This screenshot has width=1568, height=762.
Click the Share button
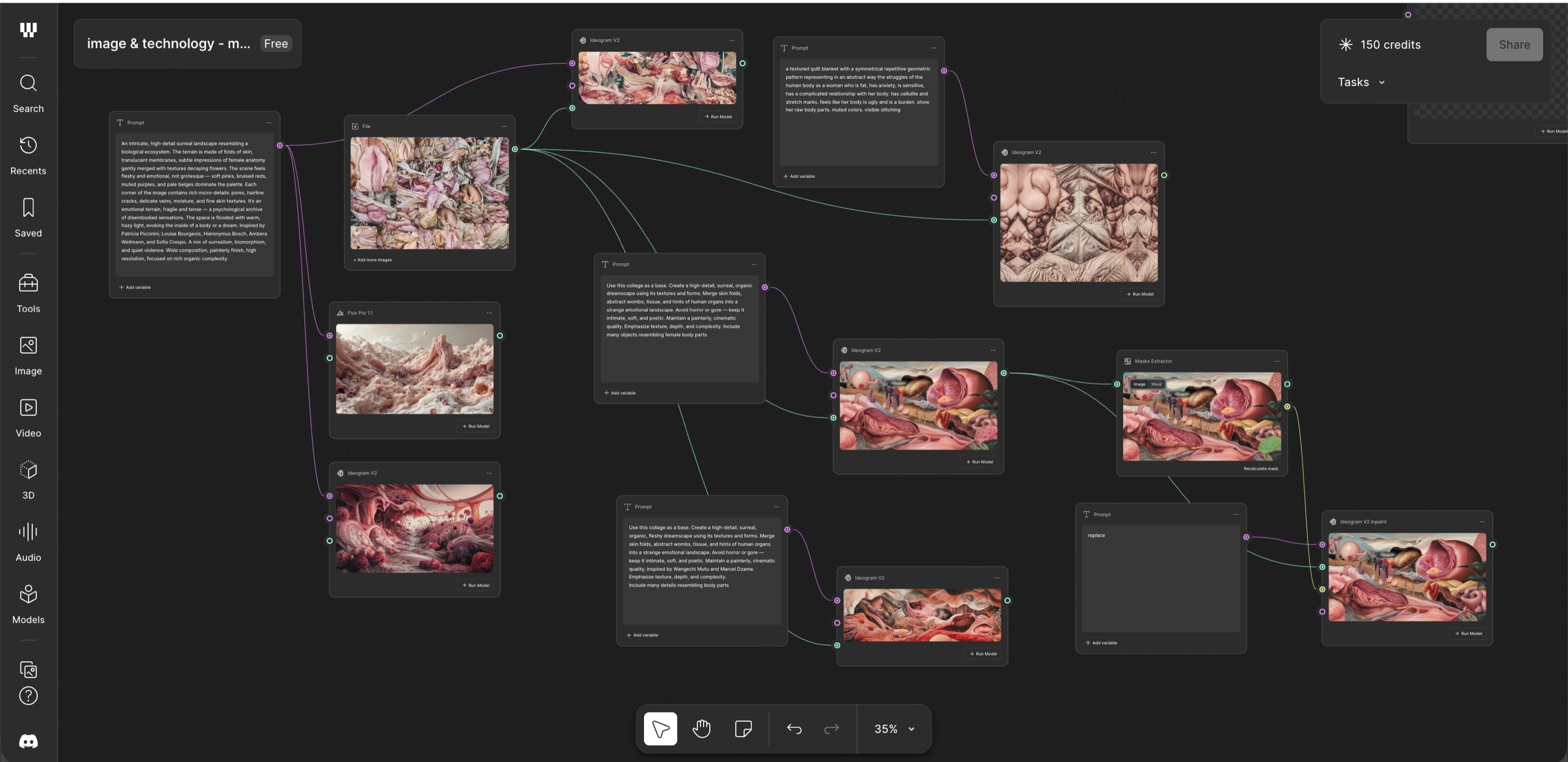(x=1514, y=44)
